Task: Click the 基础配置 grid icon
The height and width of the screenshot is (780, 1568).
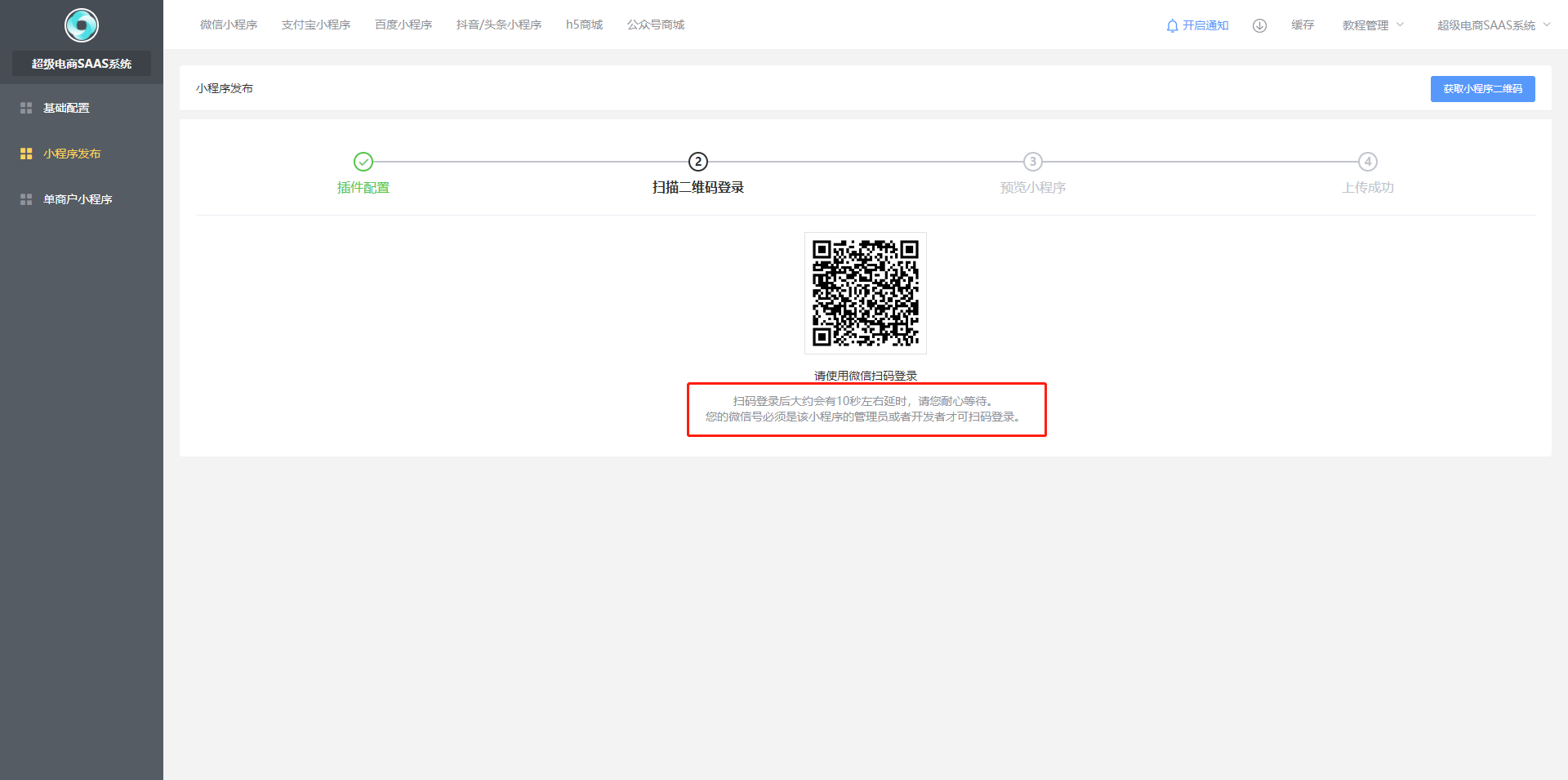Action: [26, 108]
